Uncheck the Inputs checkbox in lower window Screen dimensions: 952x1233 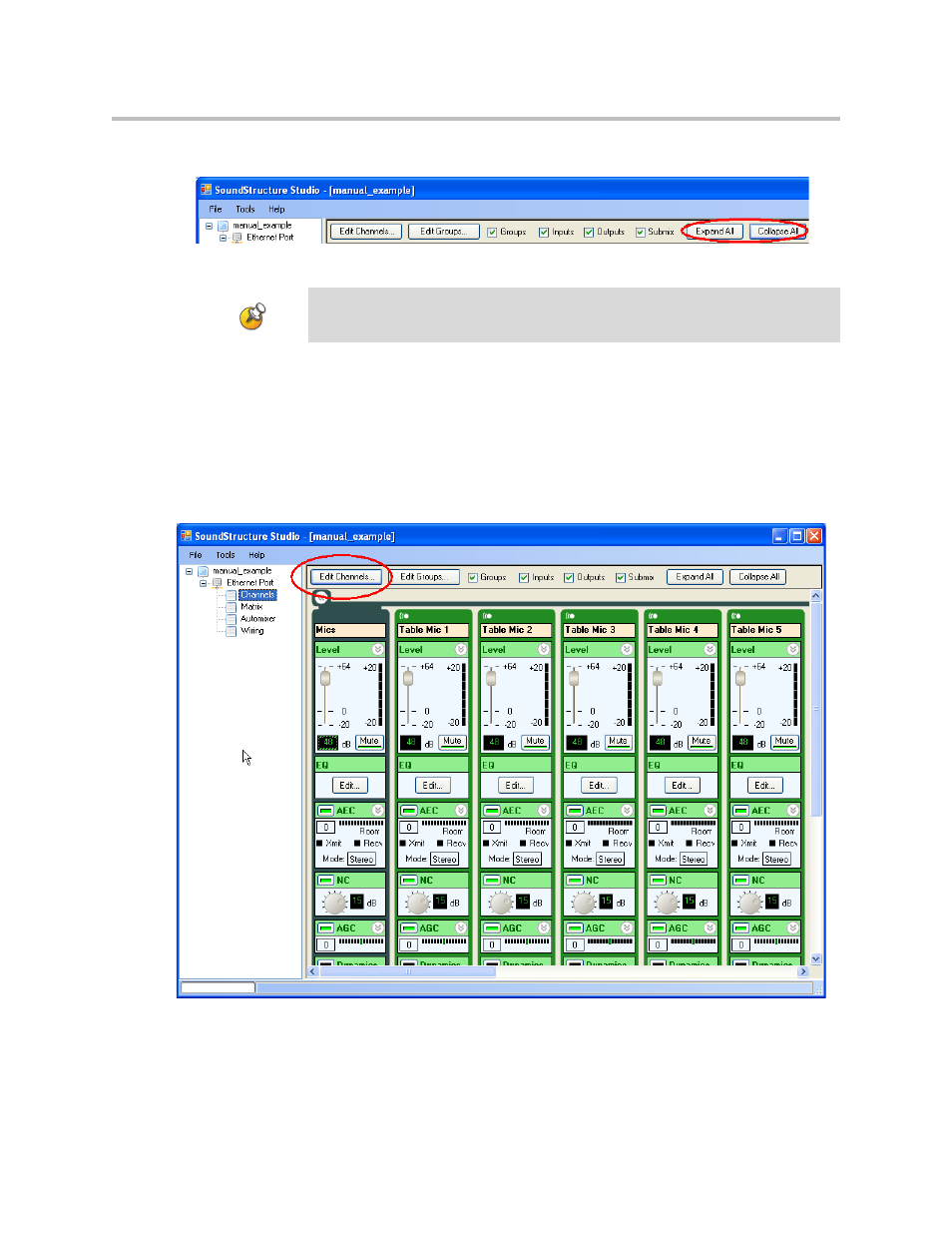pyautogui.click(x=524, y=578)
